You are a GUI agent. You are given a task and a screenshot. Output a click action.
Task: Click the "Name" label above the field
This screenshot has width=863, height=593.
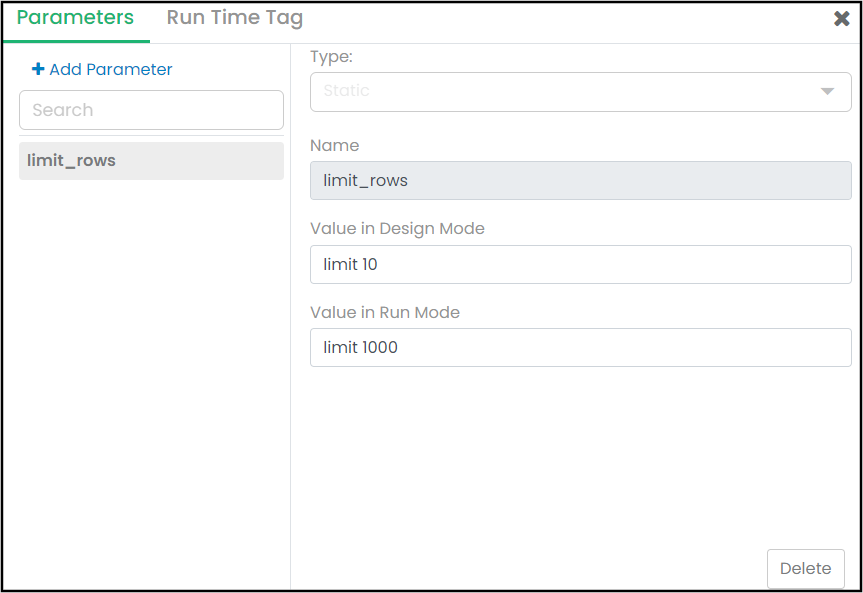(334, 145)
